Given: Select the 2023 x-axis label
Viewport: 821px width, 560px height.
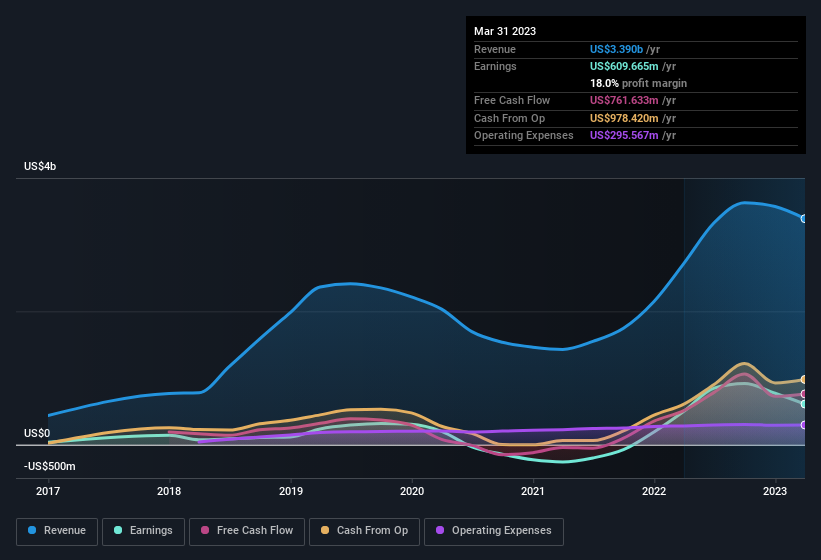Looking at the screenshot, I should click(775, 491).
